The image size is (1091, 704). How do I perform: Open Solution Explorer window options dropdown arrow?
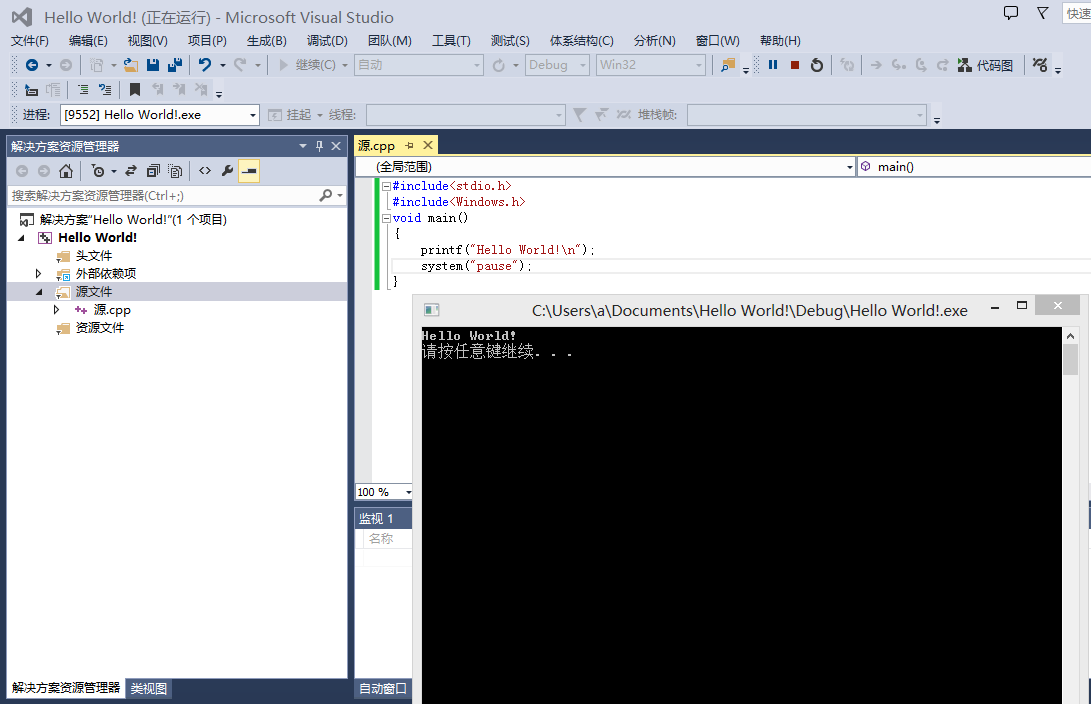click(303, 146)
